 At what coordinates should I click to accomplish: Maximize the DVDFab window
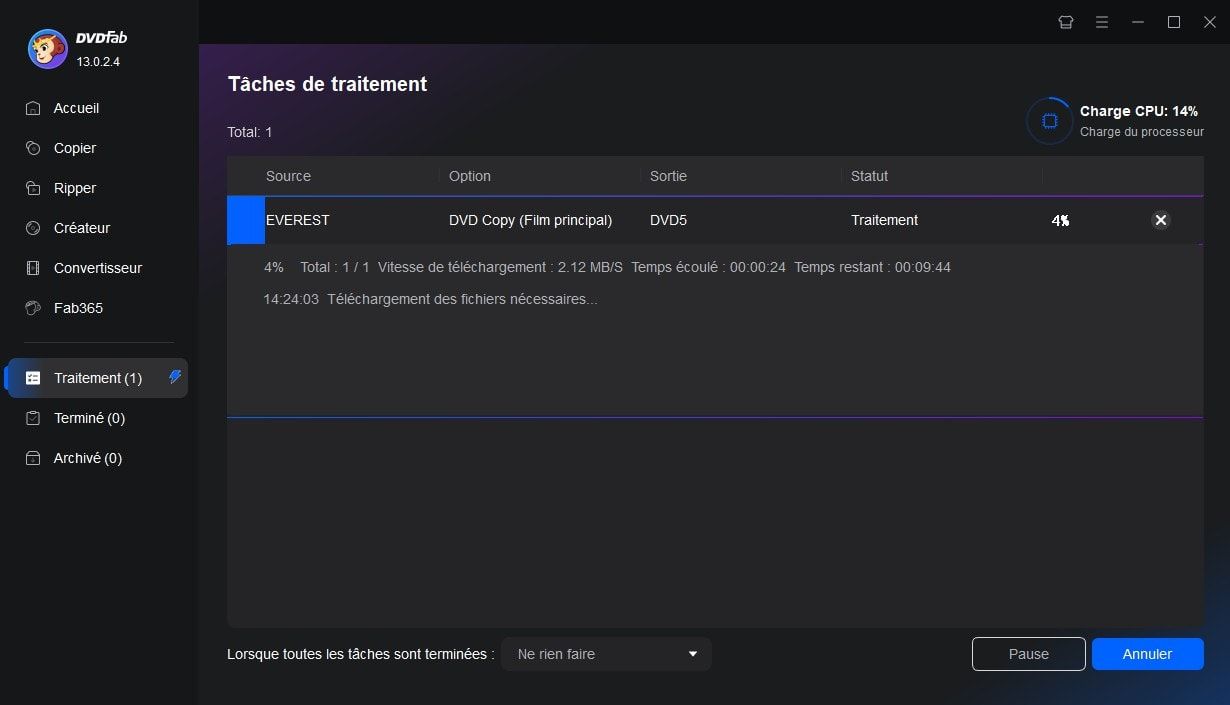click(1174, 22)
